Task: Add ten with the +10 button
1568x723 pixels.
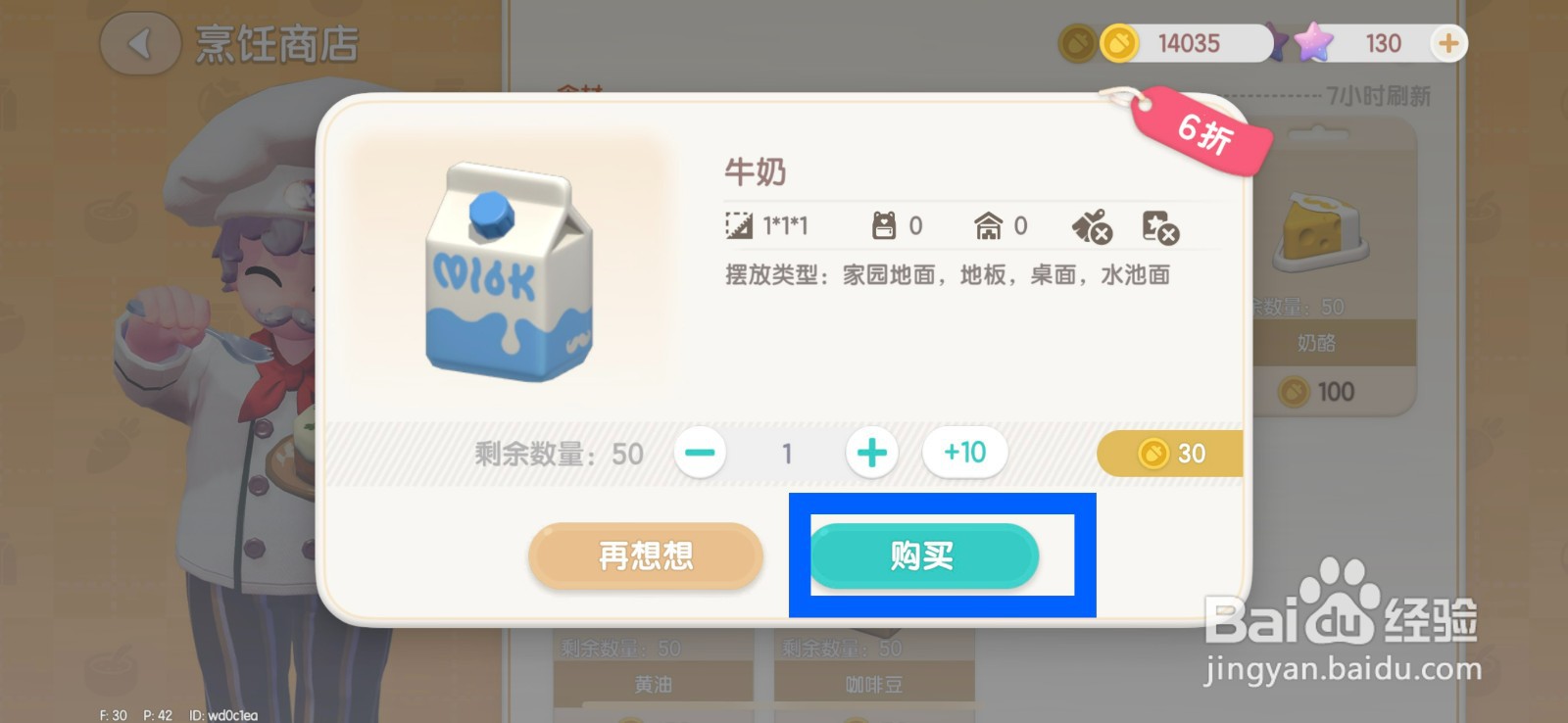Action: click(x=964, y=453)
